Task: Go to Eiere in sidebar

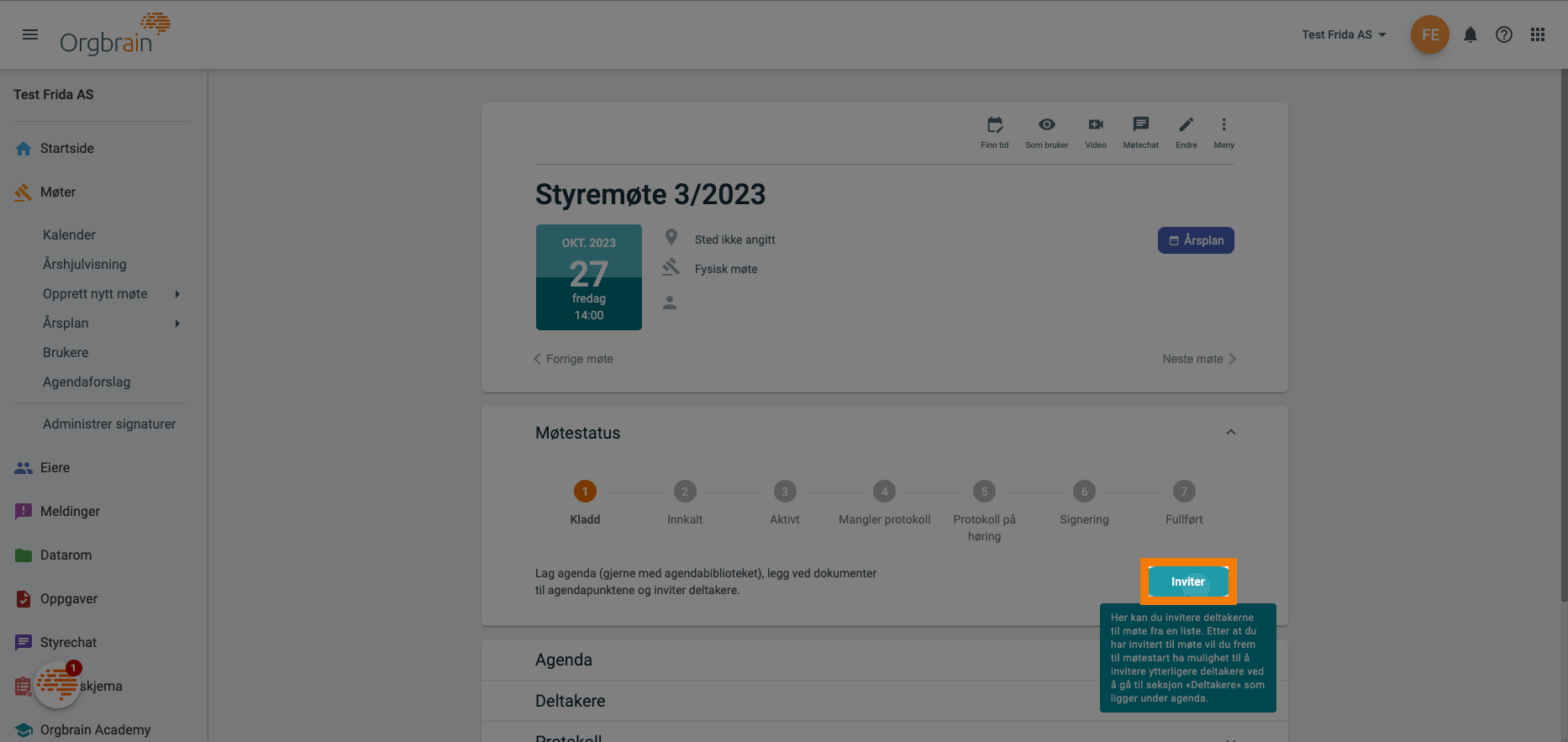Action: pyautogui.click(x=55, y=467)
